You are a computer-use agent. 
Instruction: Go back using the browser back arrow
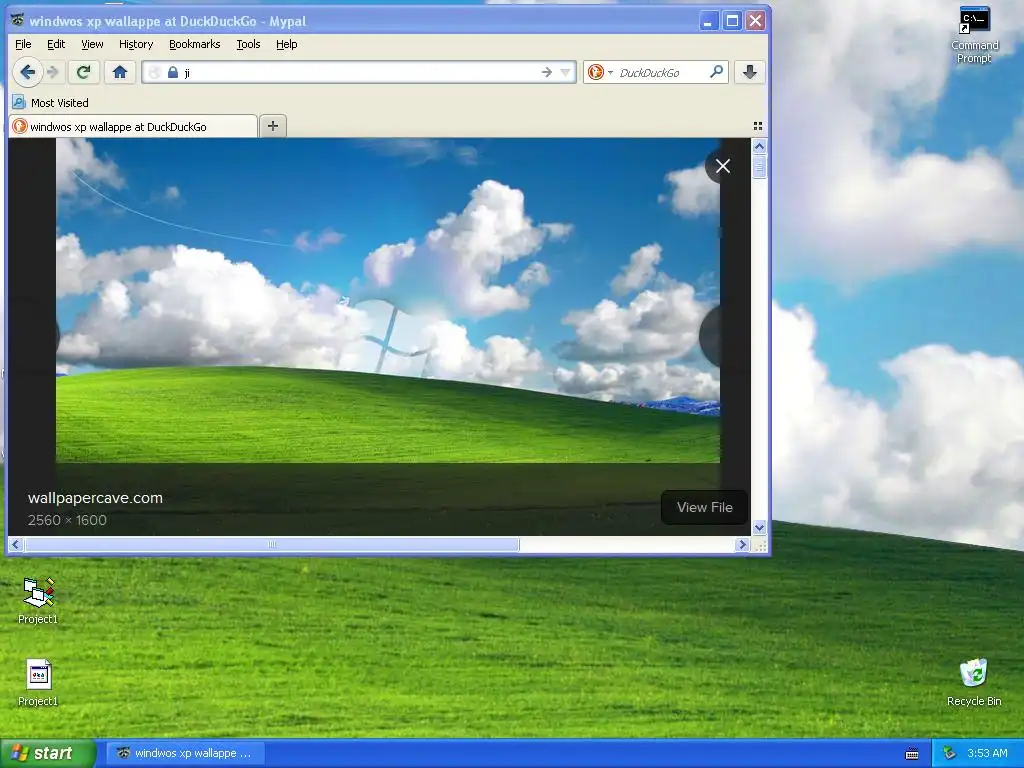27,72
